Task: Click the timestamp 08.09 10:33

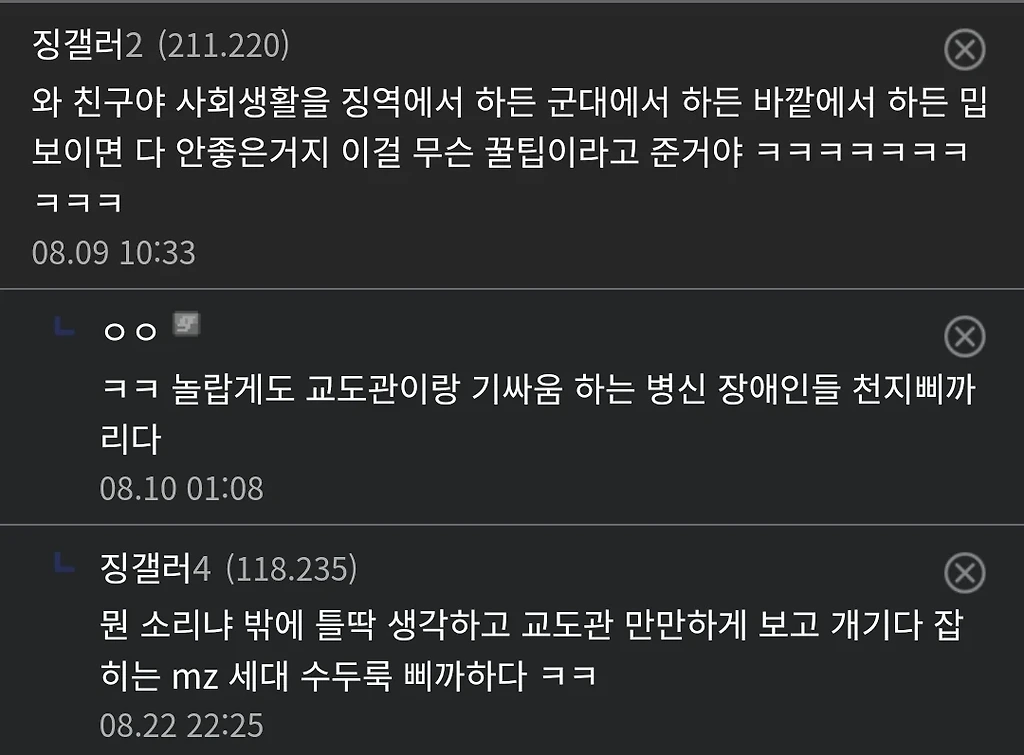Action: [114, 253]
